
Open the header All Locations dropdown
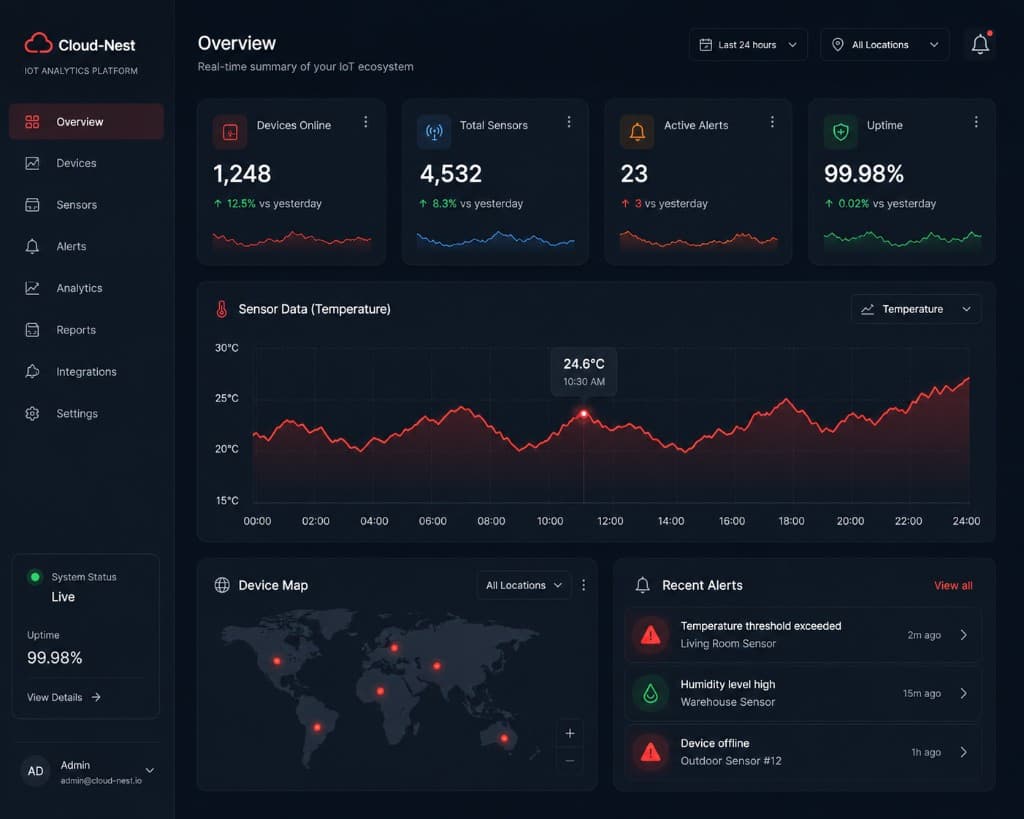pos(885,44)
